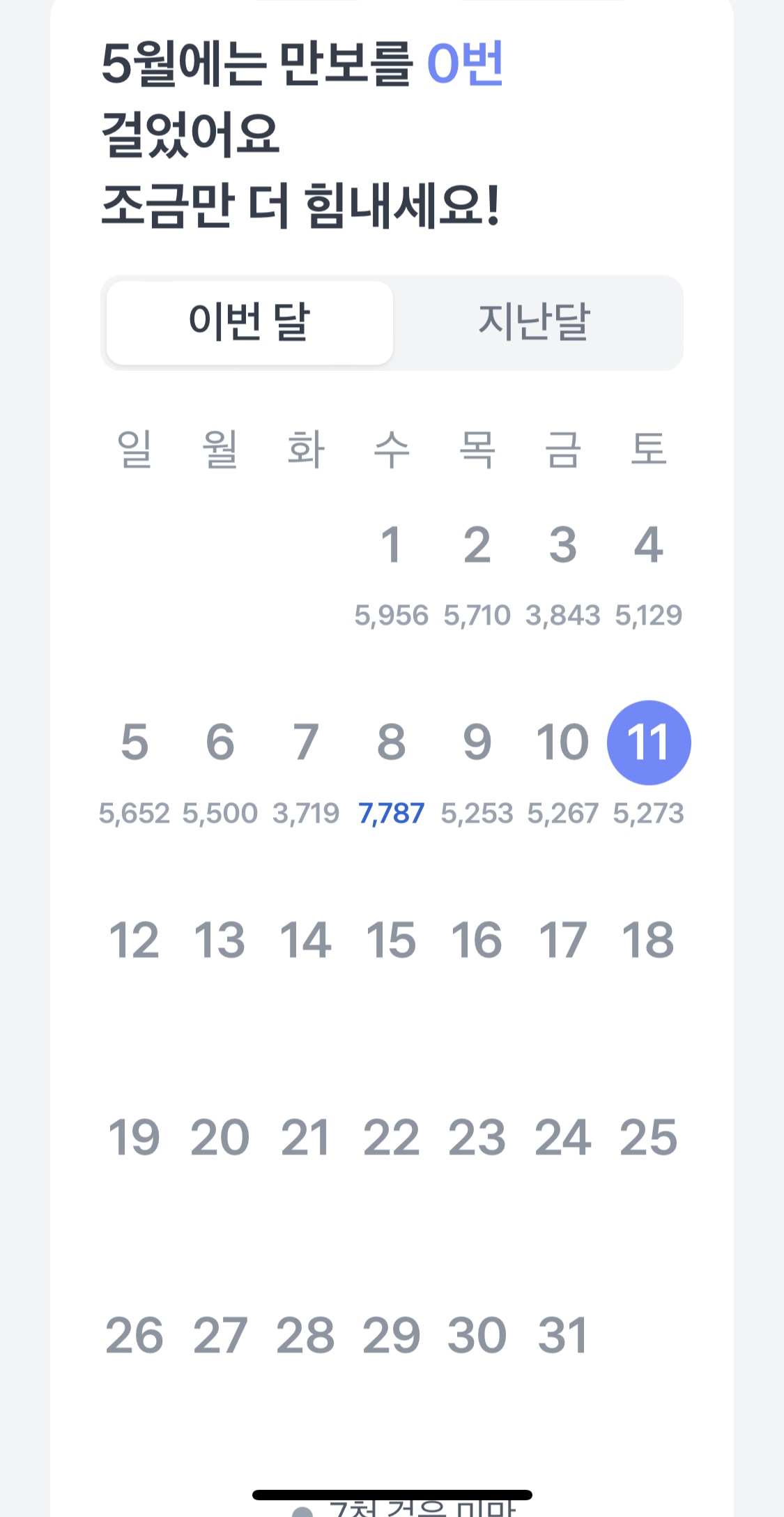Tap the blue 7,787 step count

391,814
